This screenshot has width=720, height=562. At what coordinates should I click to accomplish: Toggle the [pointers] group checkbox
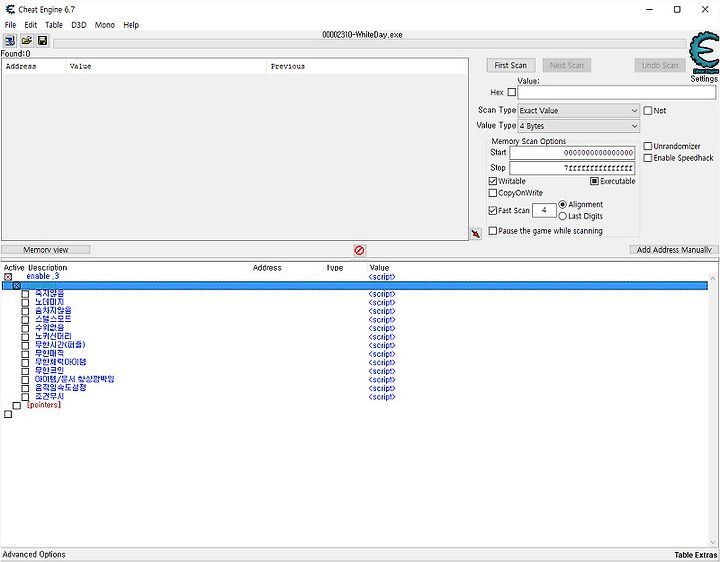(17, 405)
